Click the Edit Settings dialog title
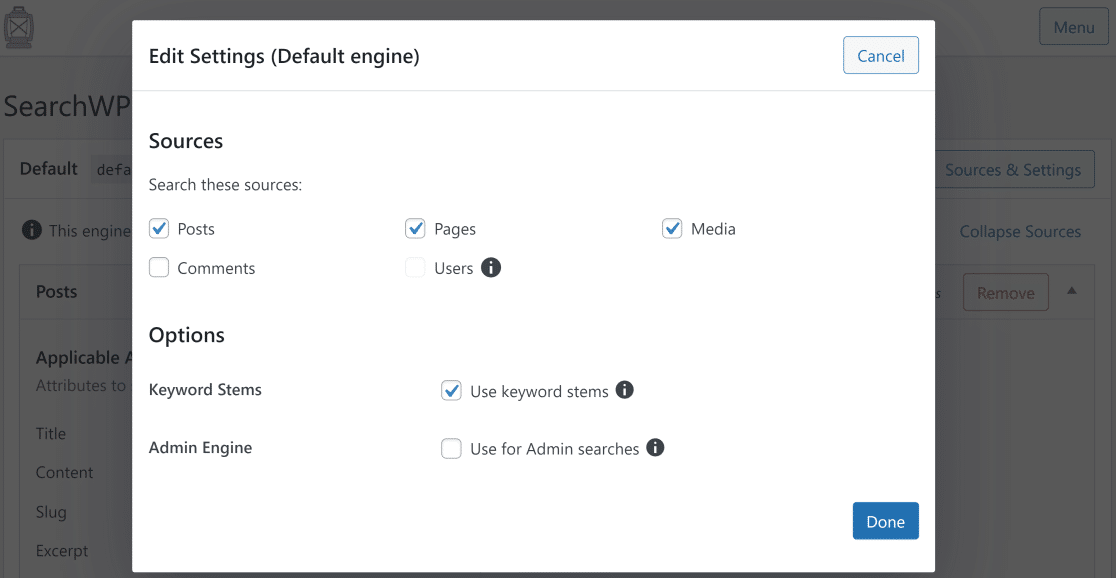1116x578 pixels. 284,56
